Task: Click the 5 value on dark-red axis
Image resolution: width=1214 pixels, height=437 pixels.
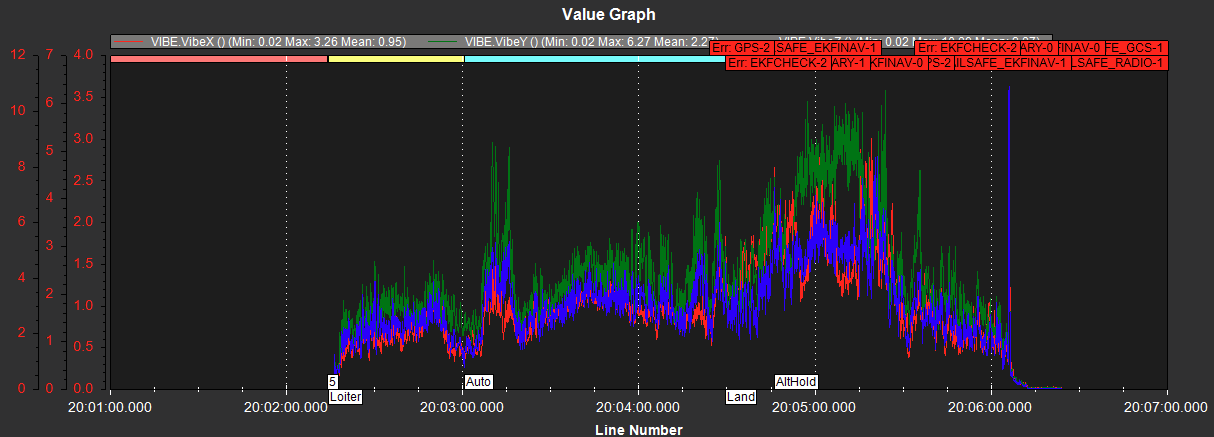Action: 51,150
